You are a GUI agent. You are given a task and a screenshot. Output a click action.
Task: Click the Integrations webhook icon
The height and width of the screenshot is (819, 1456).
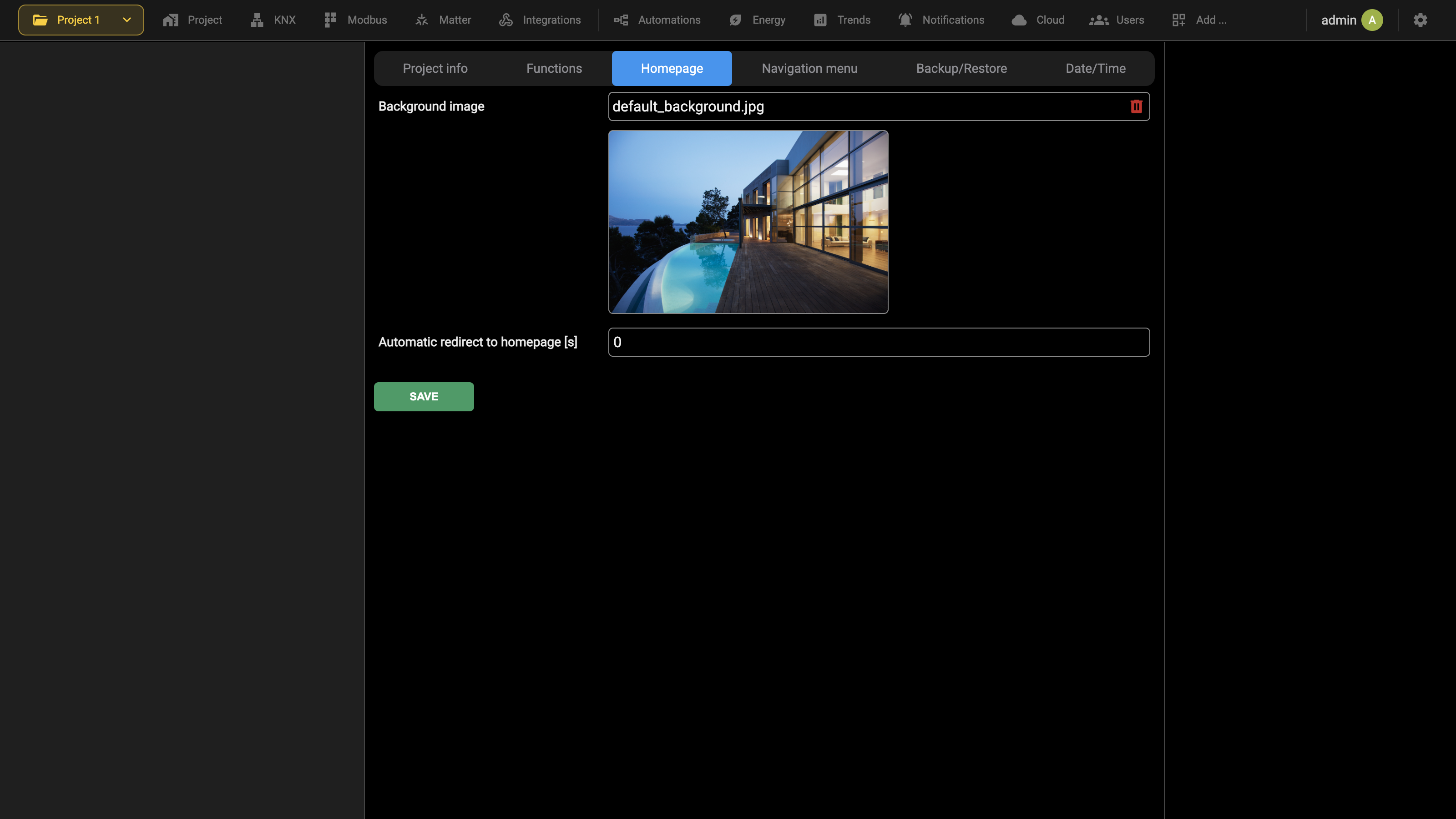506,20
